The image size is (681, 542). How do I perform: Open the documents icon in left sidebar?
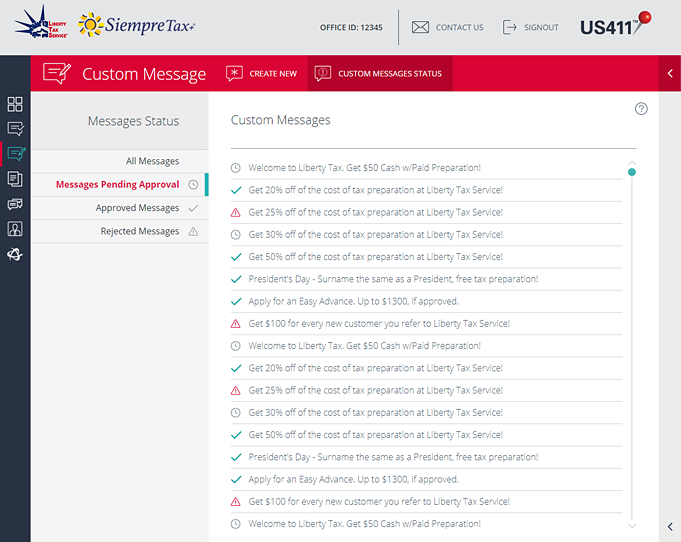(15, 179)
